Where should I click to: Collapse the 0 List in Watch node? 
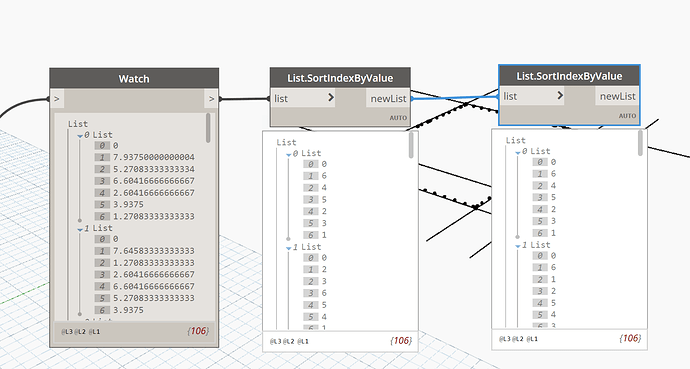tap(80, 136)
